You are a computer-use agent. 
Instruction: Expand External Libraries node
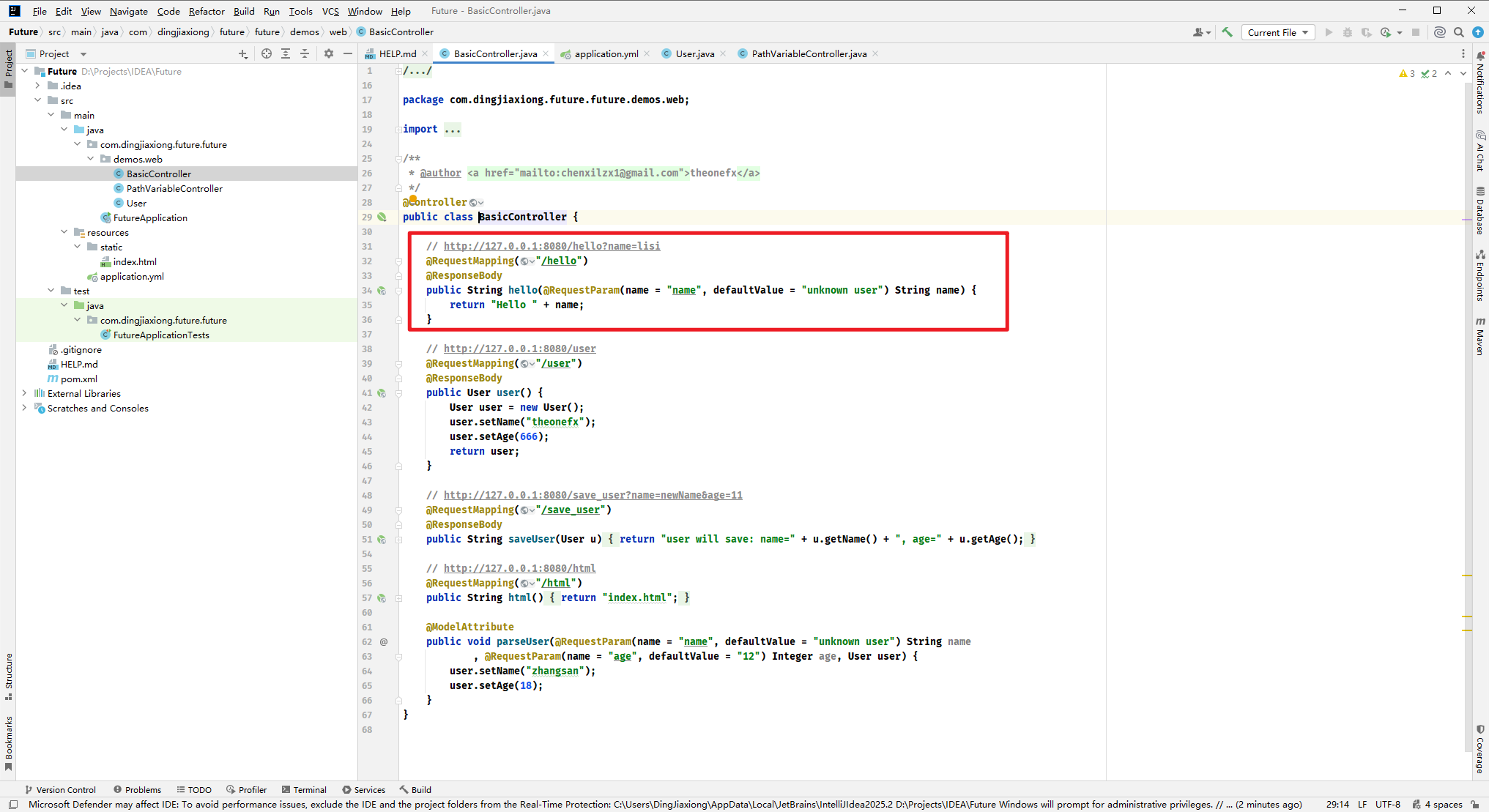pos(24,393)
